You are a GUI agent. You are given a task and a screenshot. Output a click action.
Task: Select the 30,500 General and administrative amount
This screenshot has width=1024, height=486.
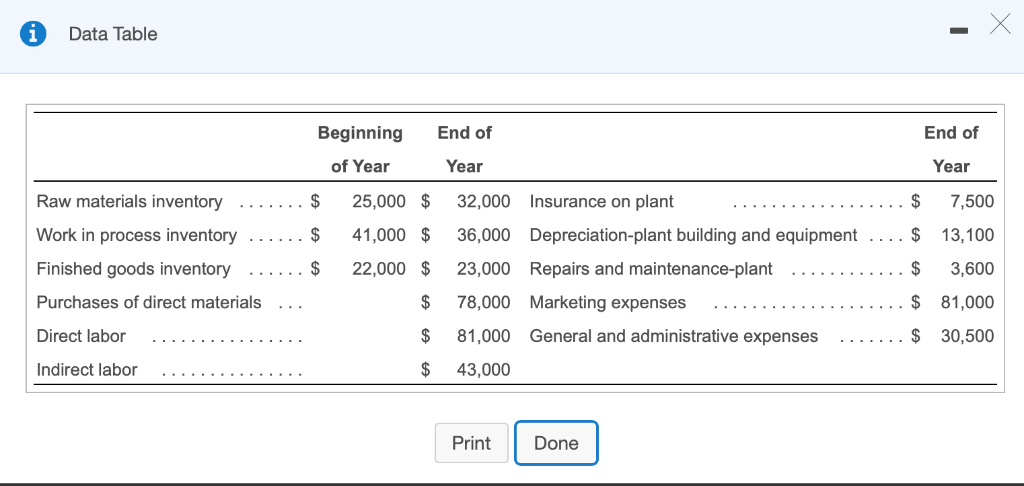pyautogui.click(x=967, y=336)
